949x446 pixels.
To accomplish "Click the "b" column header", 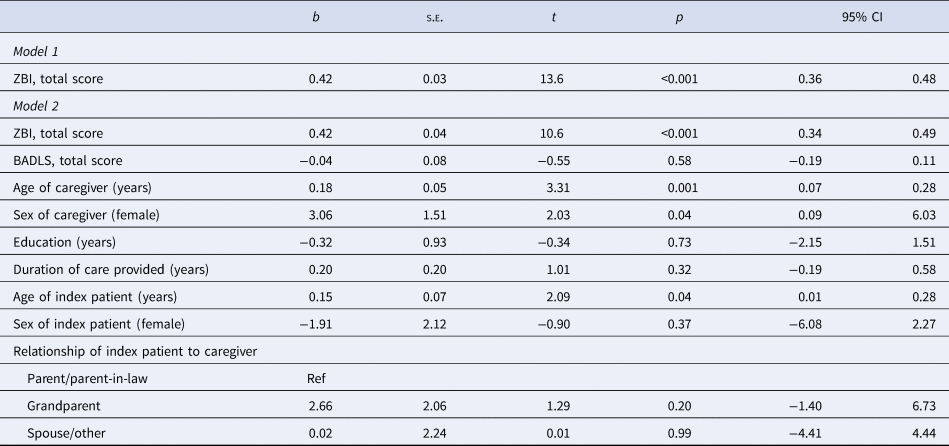I will (317, 18).
